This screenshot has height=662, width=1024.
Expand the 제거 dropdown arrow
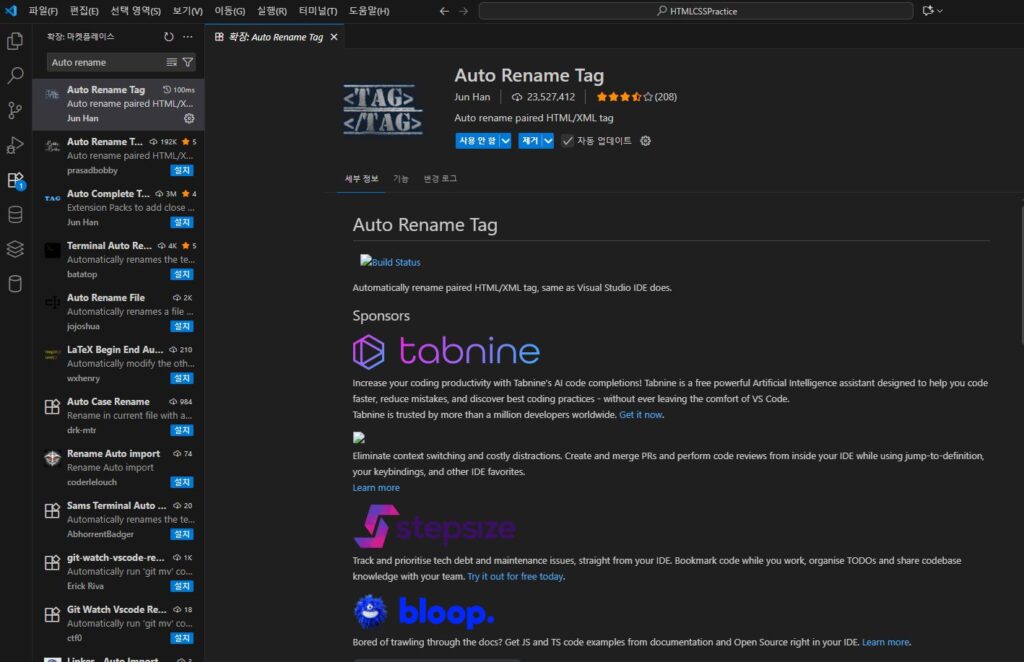coord(546,140)
